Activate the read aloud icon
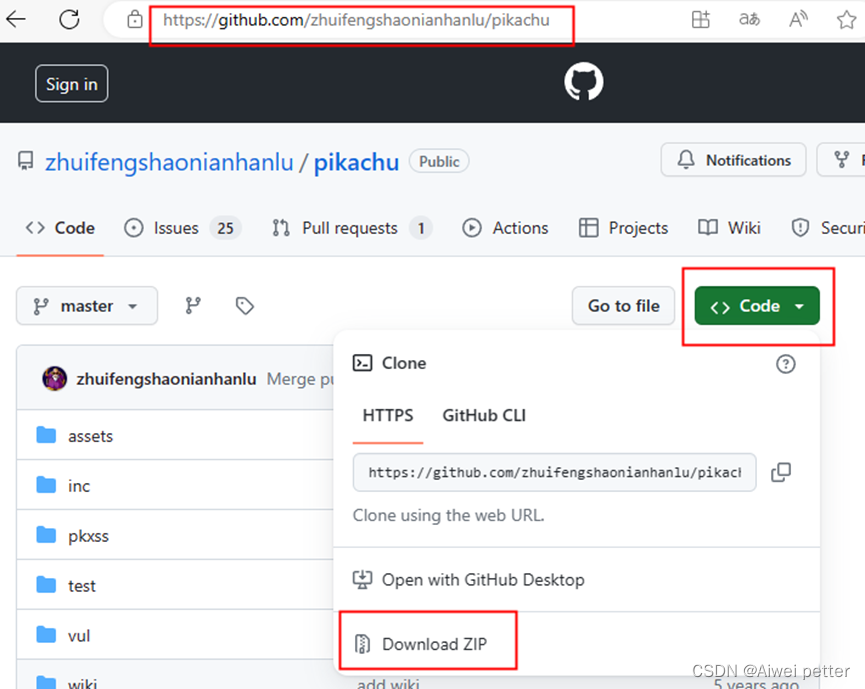The image size is (865, 689). click(798, 19)
